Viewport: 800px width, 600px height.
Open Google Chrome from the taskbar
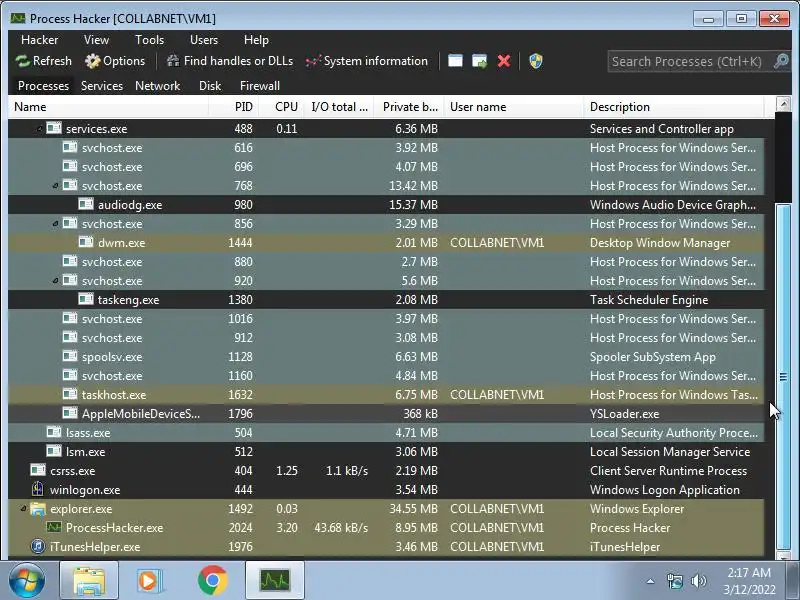[213, 581]
